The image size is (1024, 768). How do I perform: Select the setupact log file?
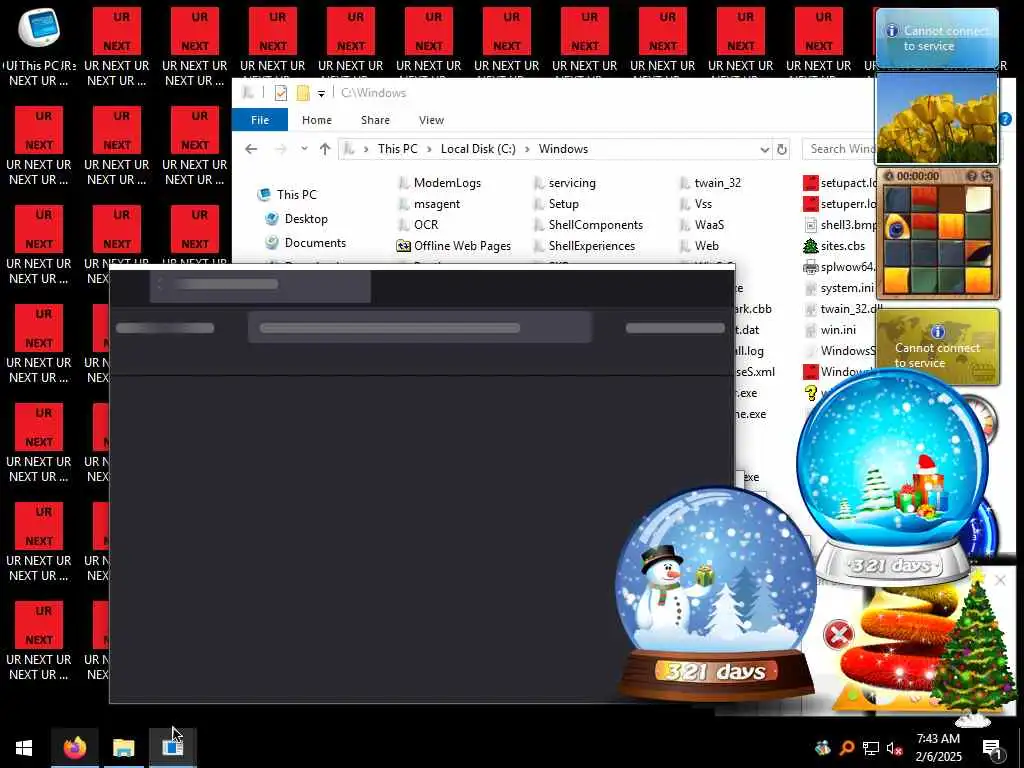point(839,183)
